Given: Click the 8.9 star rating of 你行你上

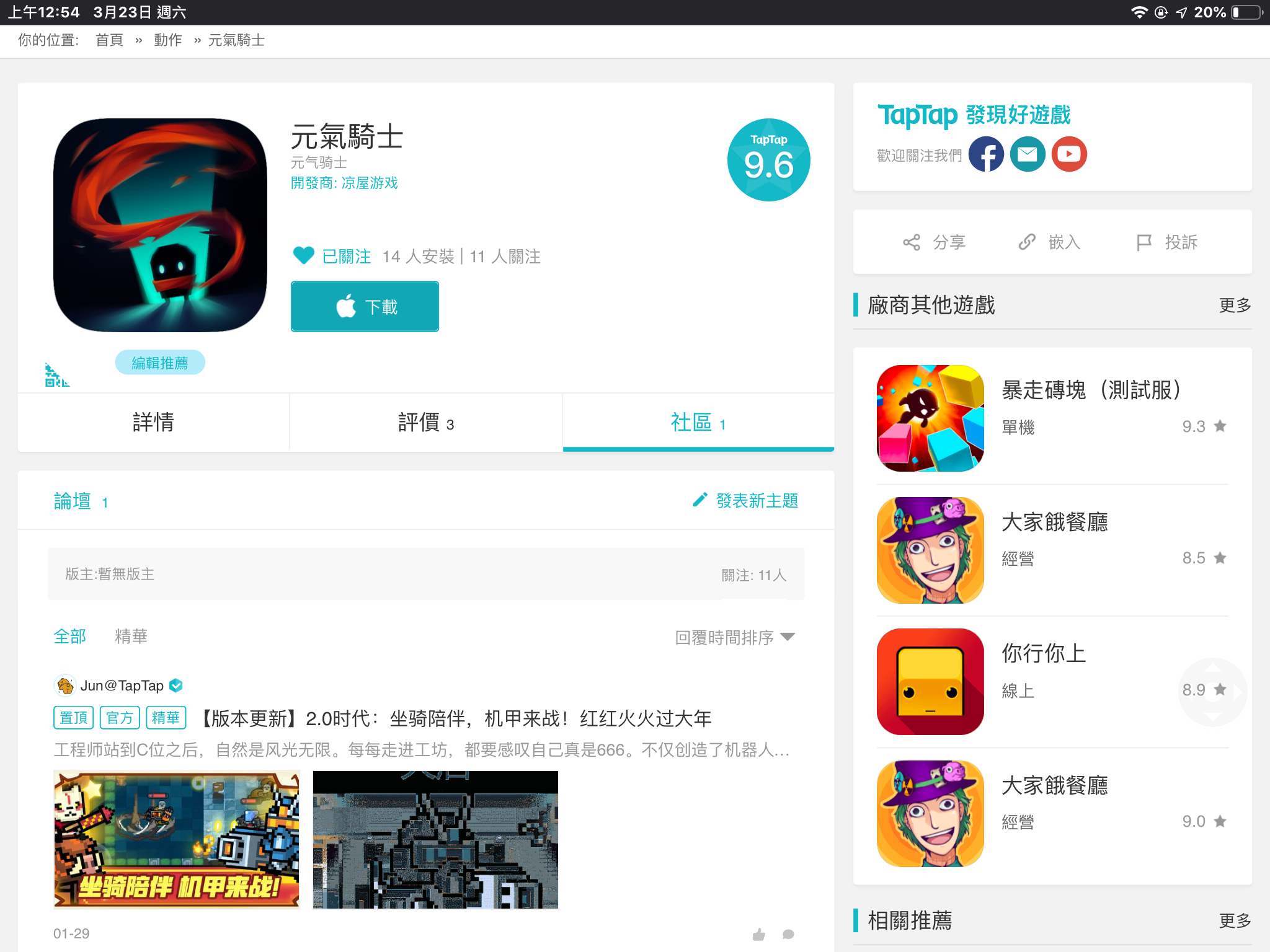Looking at the screenshot, I should 1204,690.
